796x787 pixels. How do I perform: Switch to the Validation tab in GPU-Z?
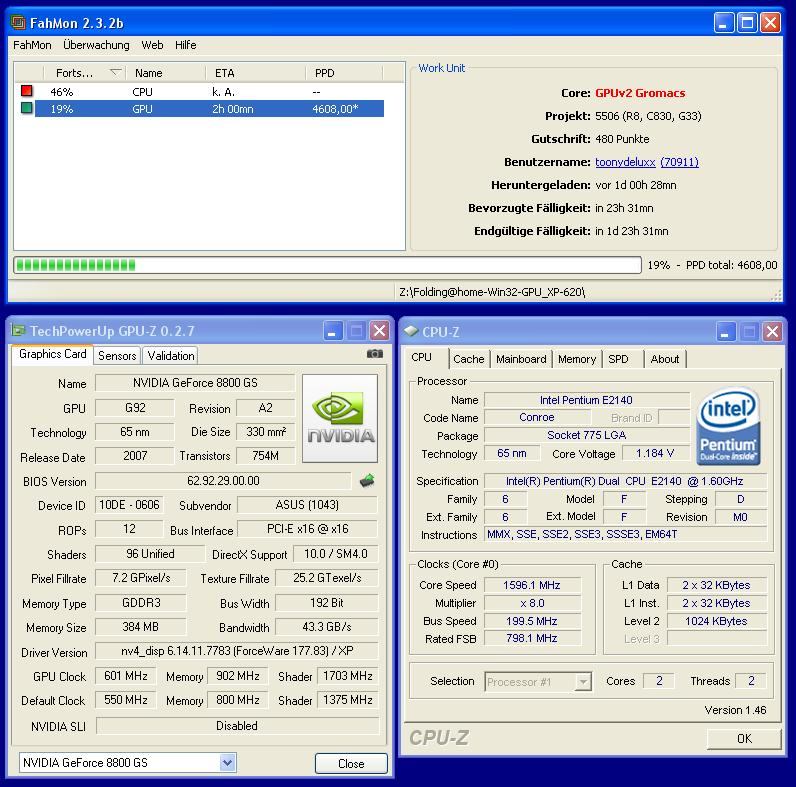[x=171, y=355]
